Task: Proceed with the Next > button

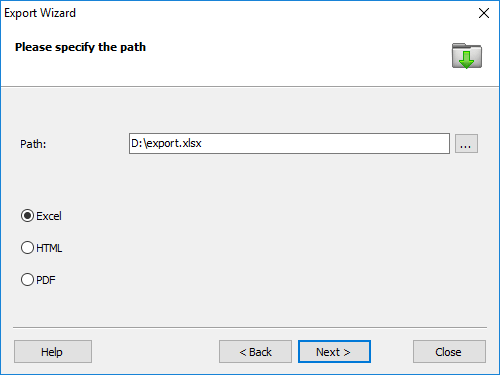Action: [334, 352]
